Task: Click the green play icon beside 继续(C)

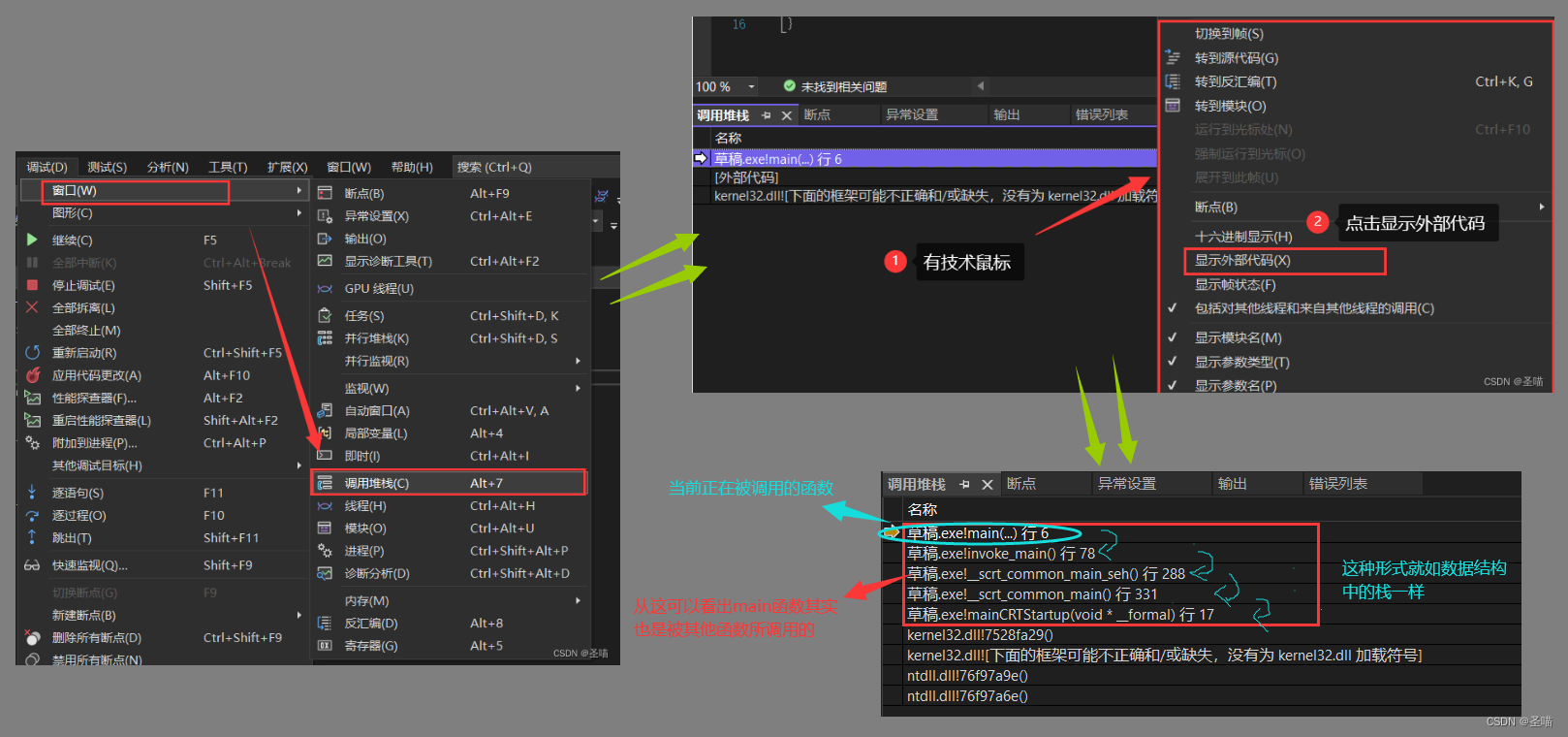Action: pos(32,240)
